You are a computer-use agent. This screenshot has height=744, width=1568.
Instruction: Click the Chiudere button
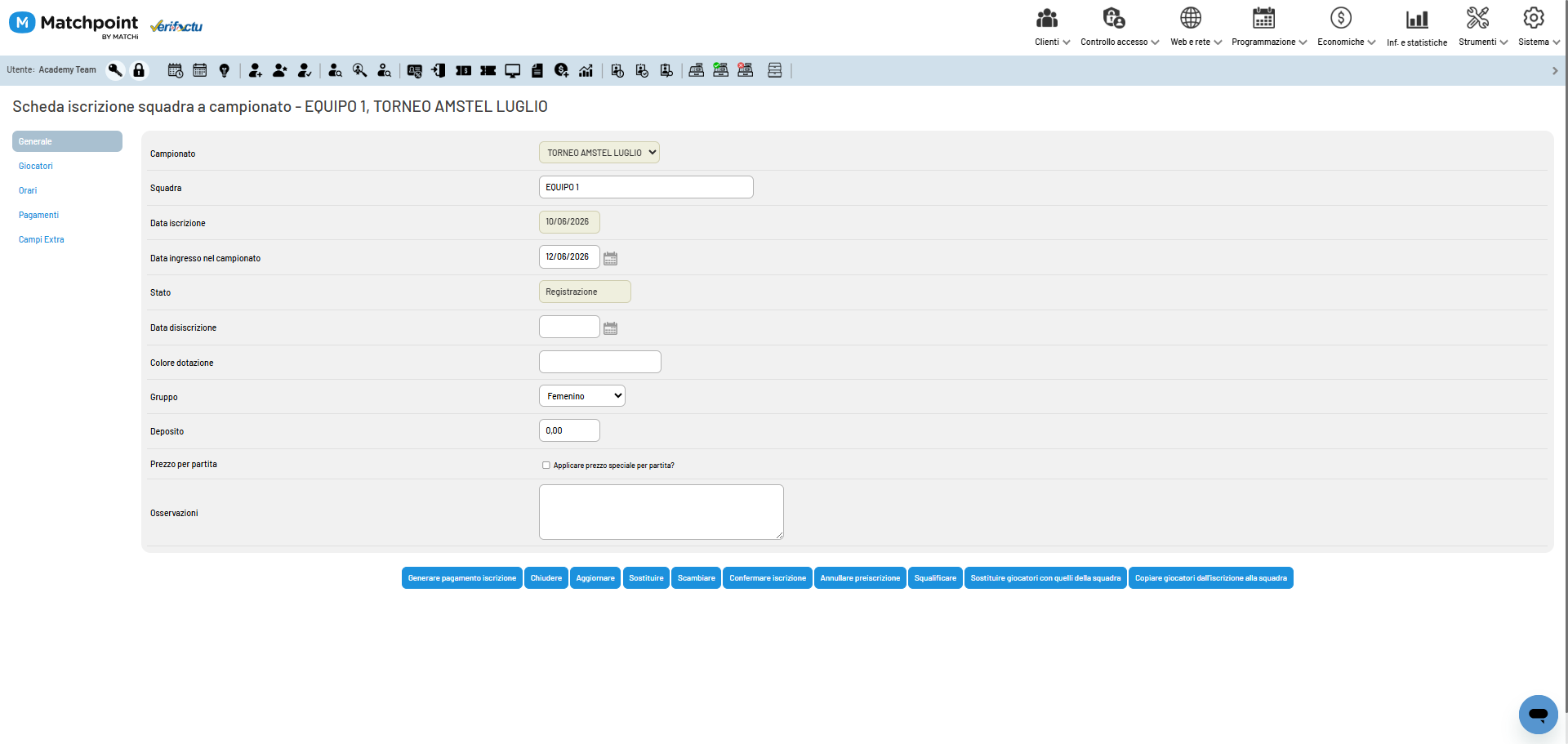(546, 578)
